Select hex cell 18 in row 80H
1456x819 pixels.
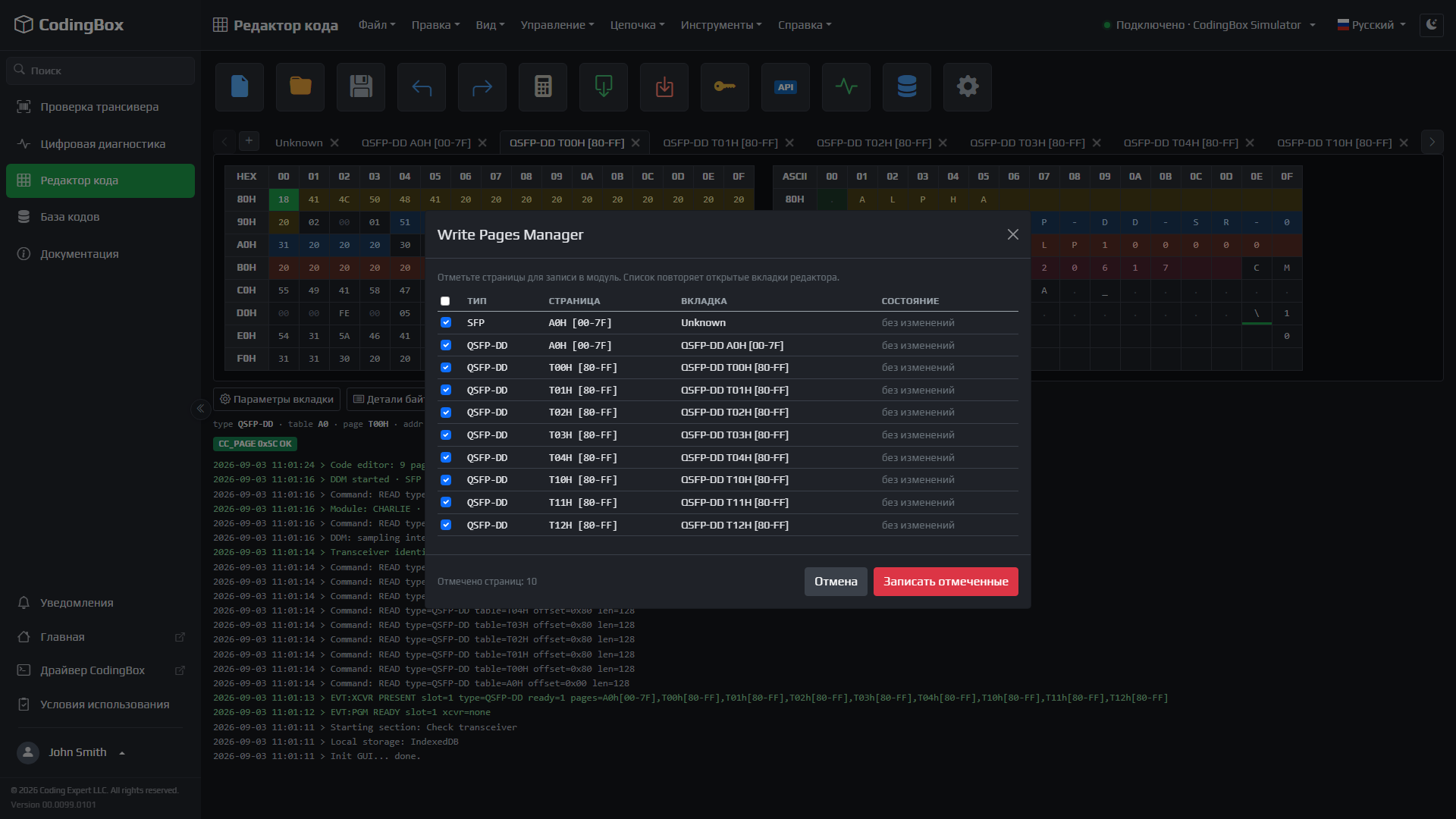tap(284, 199)
